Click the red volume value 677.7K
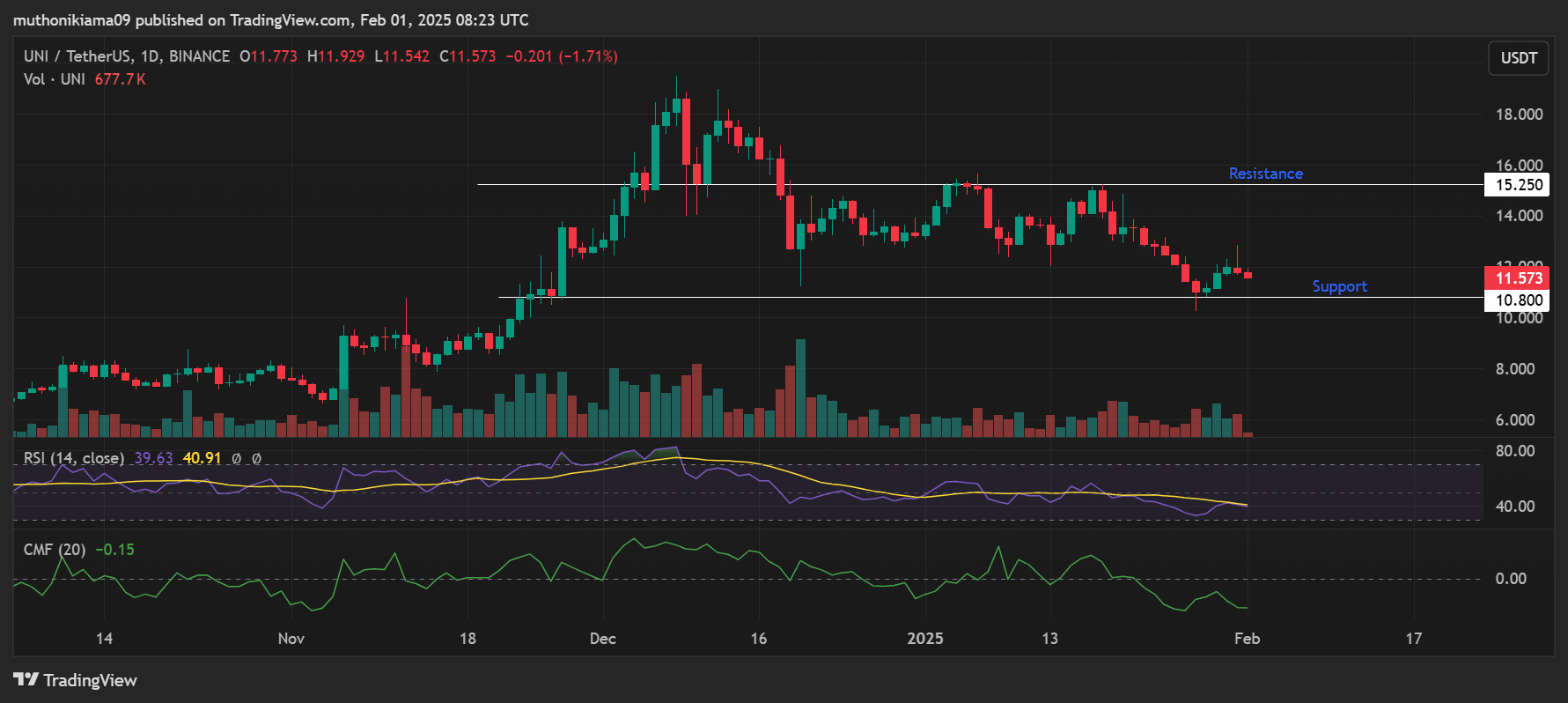Image resolution: width=1568 pixels, height=703 pixels. pyautogui.click(x=120, y=79)
